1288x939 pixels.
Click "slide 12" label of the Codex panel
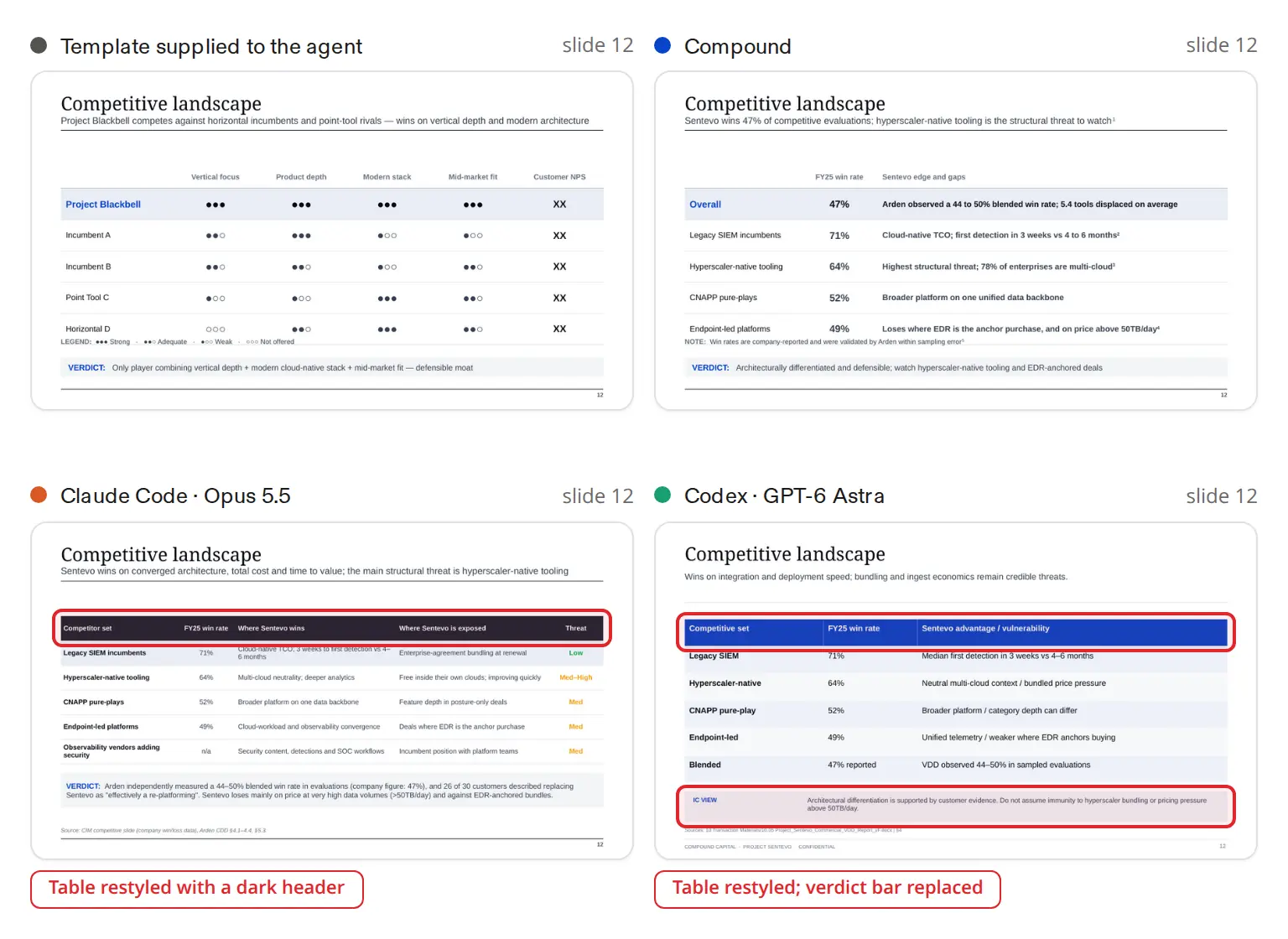(x=1222, y=496)
